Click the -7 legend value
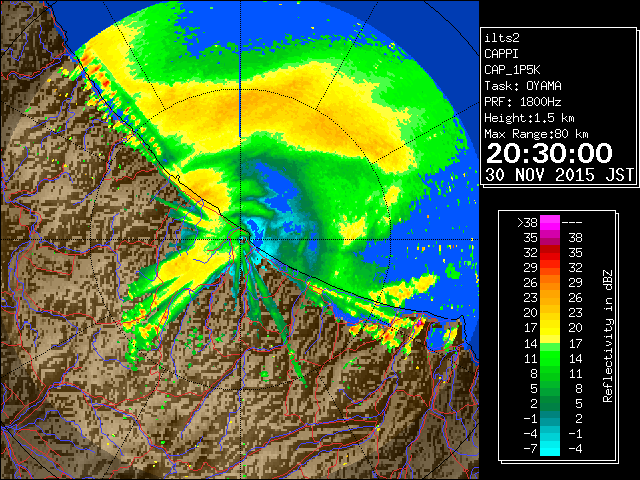Screen dimensions: 640x480 (x=530, y=449)
